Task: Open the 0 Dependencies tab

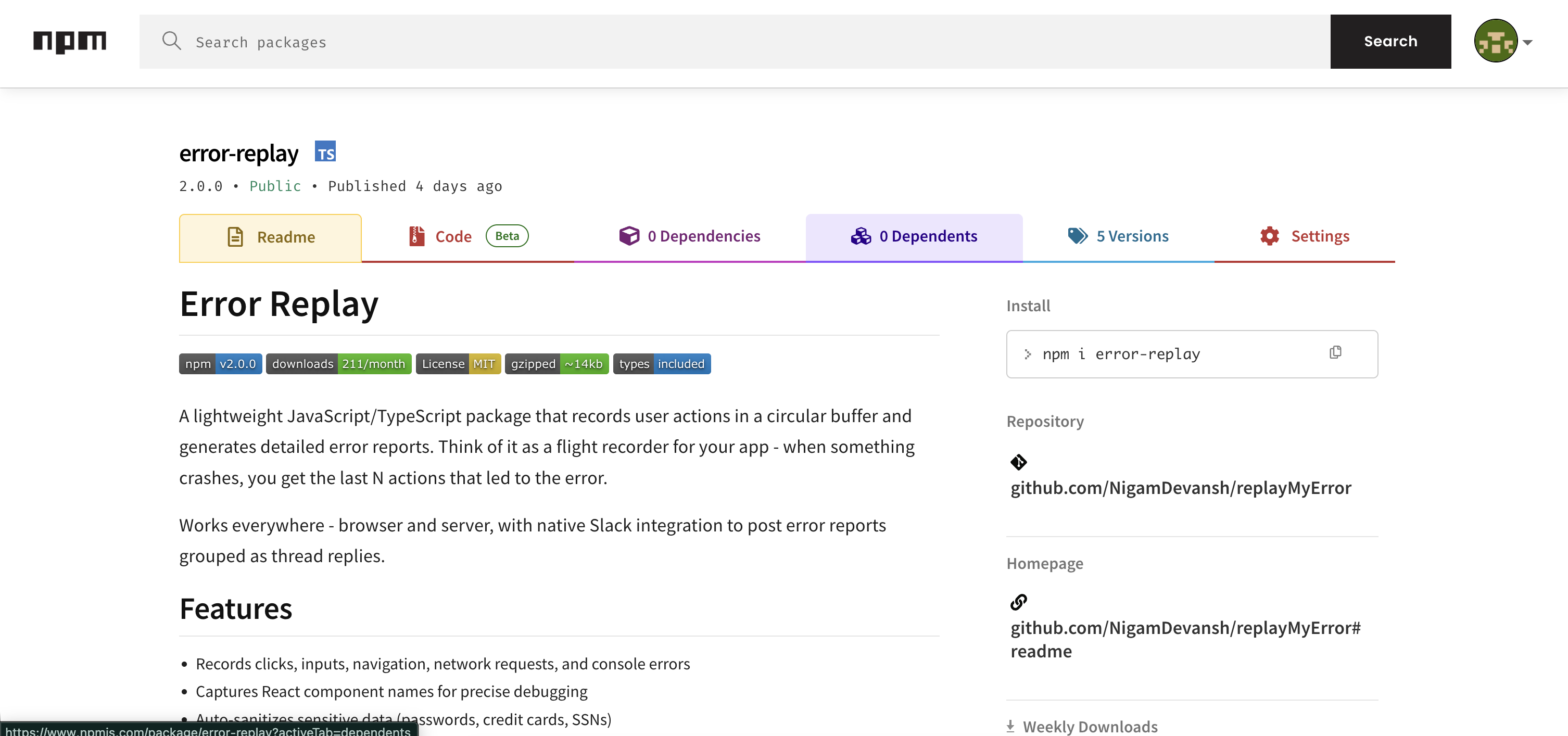Action: click(x=690, y=236)
